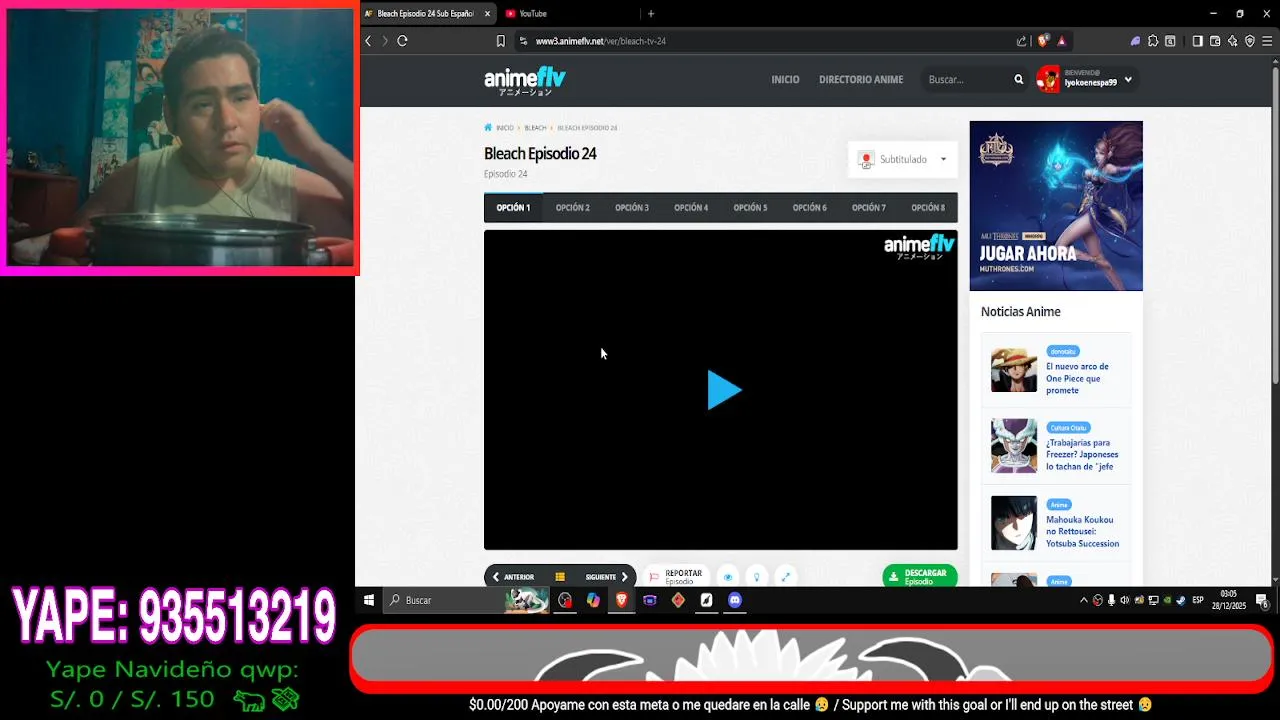Click browser back arrow

click(x=368, y=41)
